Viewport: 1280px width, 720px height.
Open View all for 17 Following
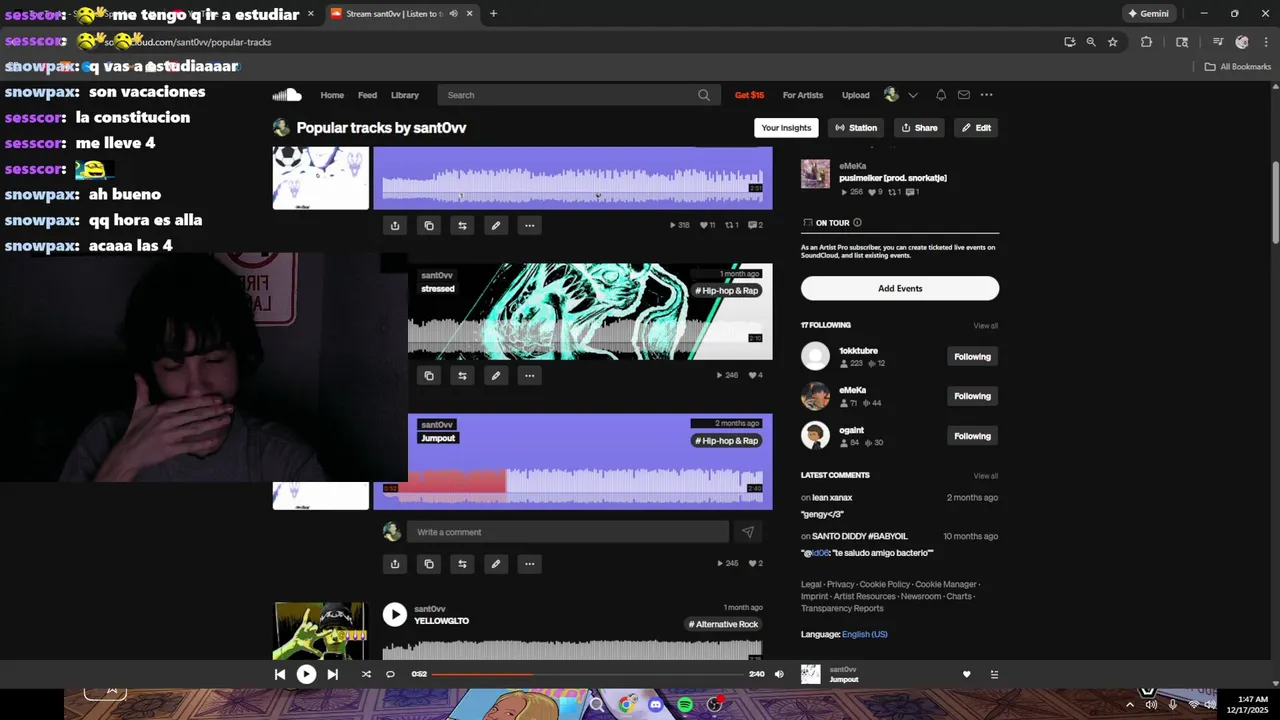tap(986, 326)
